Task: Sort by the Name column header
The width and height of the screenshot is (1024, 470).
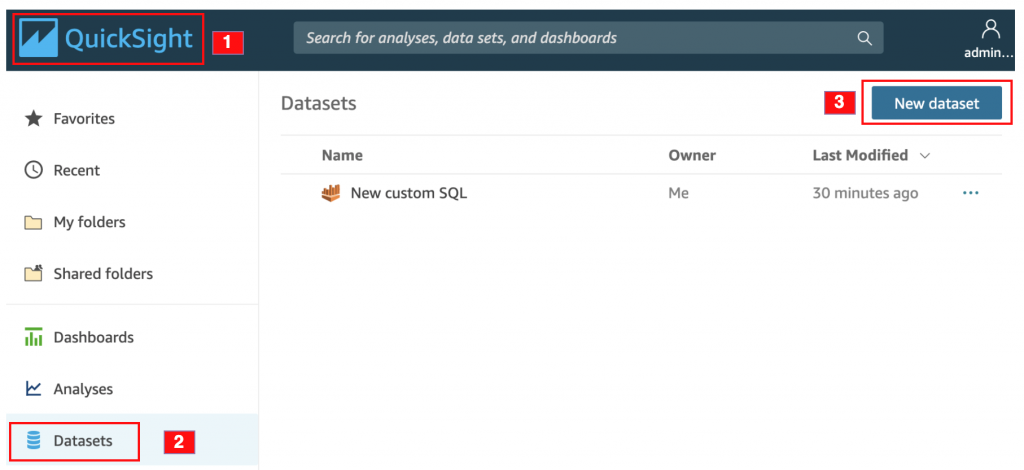Action: (x=342, y=155)
